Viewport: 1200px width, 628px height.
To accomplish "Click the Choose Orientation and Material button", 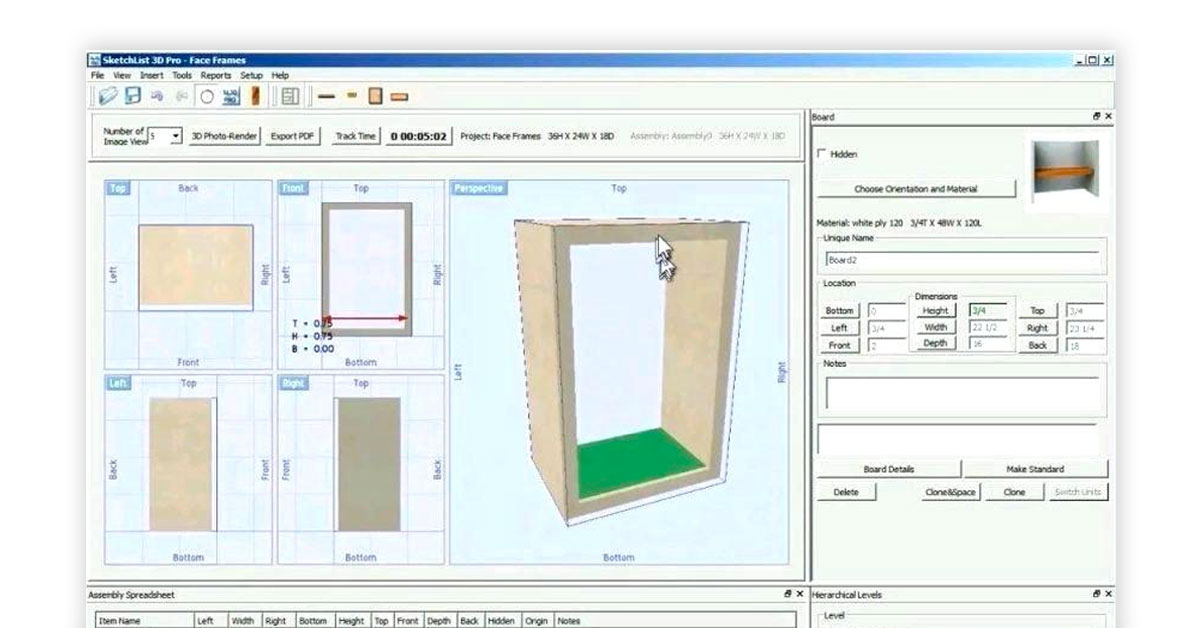I will tap(917, 190).
